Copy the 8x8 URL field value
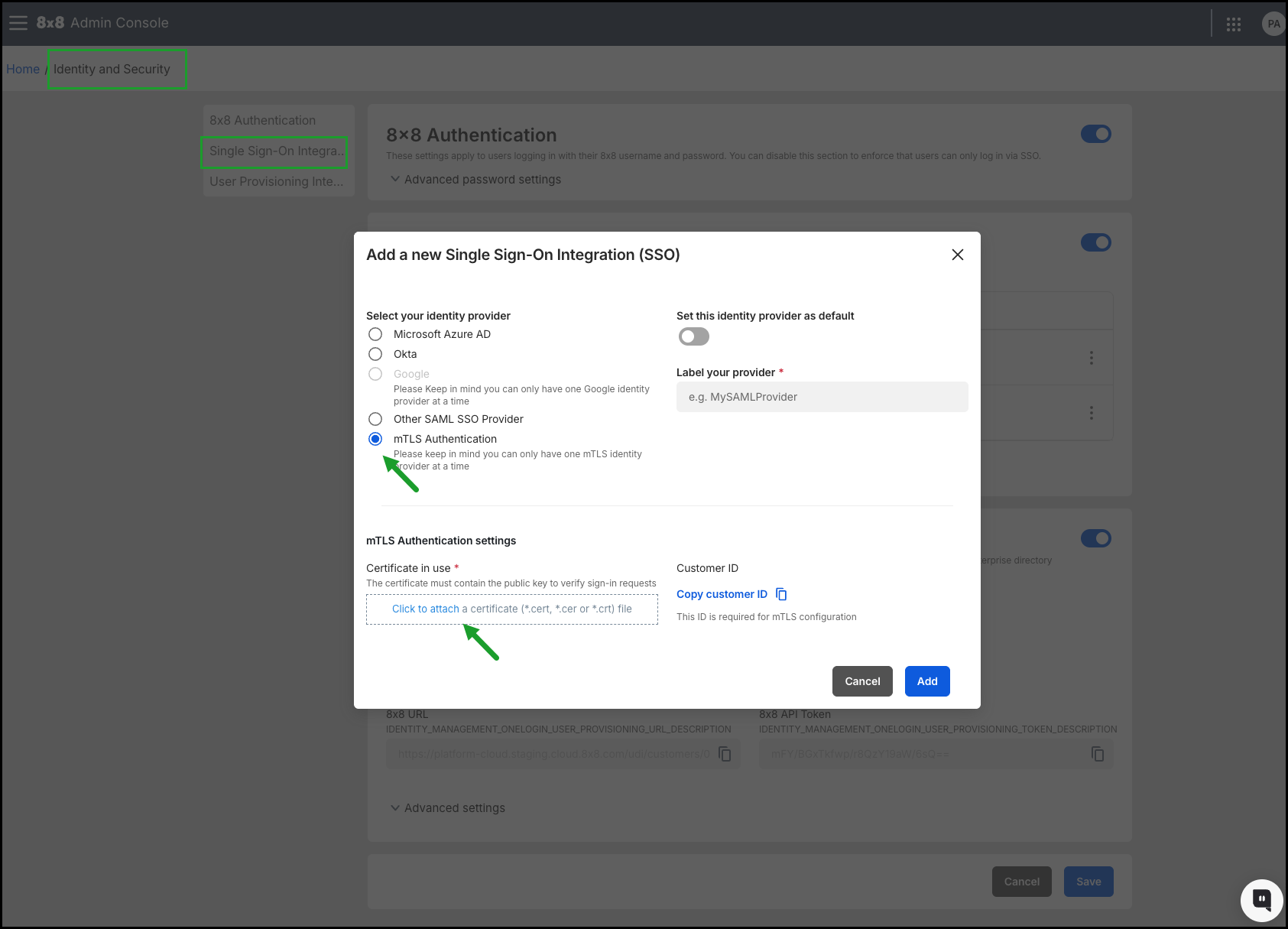The height and width of the screenshot is (929, 1288). [x=725, y=754]
